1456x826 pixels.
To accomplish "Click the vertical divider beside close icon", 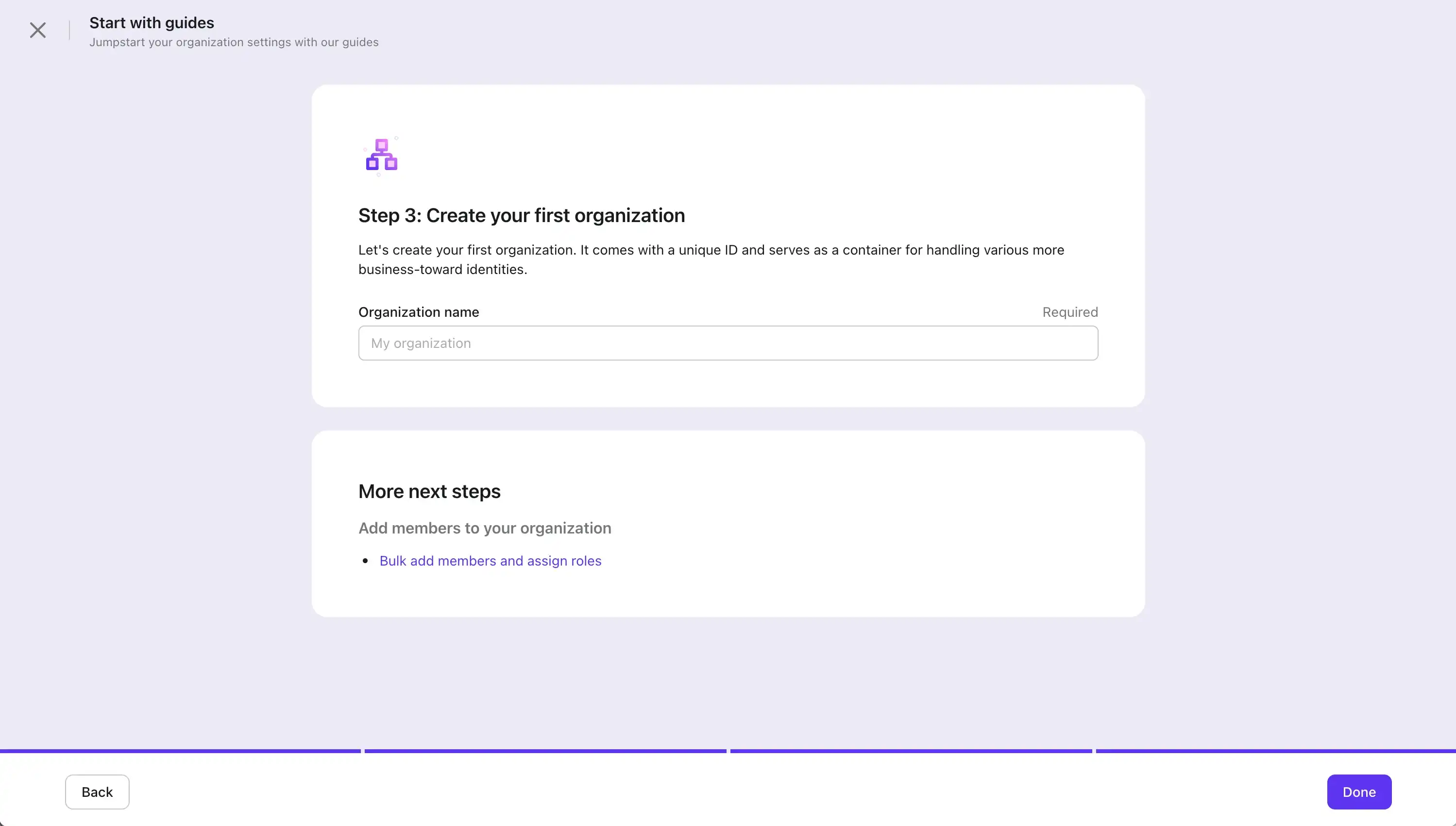I will (x=69, y=30).
